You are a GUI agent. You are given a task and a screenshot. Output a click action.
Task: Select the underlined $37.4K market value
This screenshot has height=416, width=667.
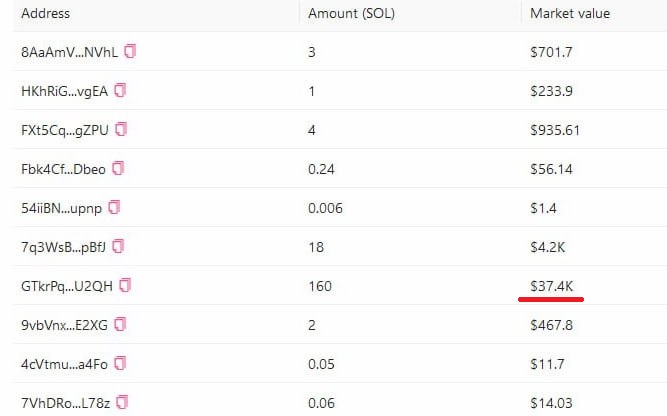(552, 286)
